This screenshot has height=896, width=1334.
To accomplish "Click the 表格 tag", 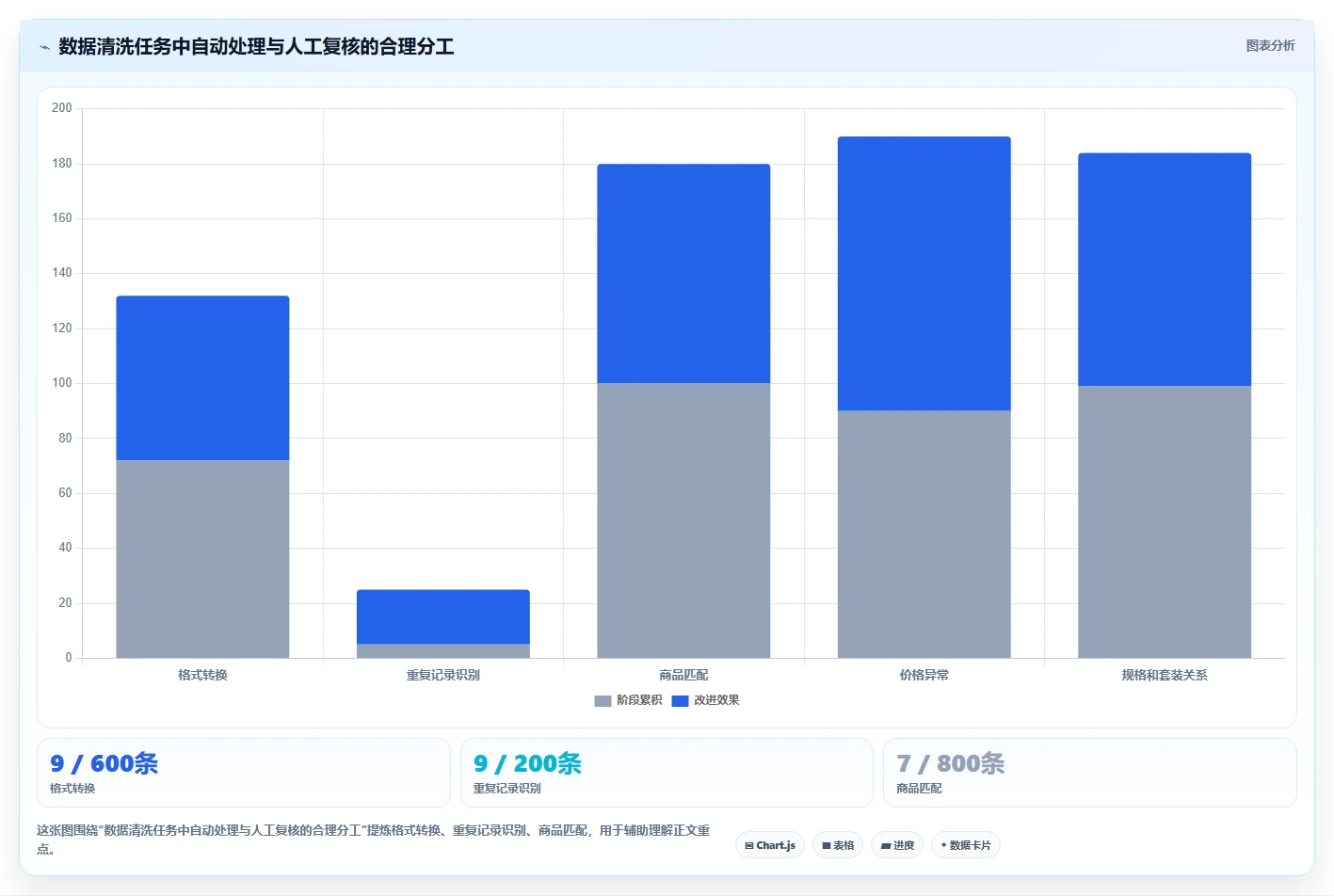I will [x=837, y=845].
